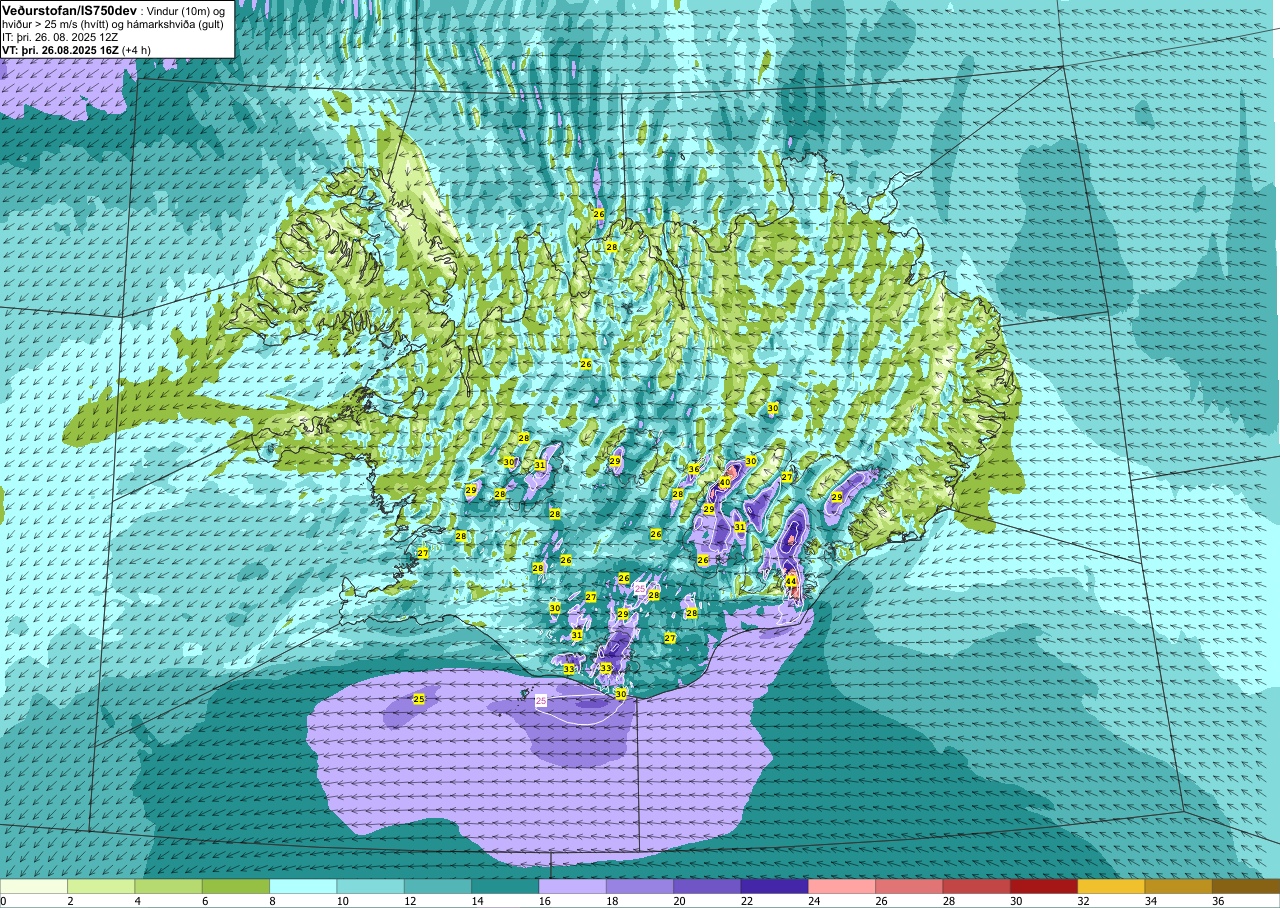Image resolution: width=1280 pixels, height=908 pixels.
Task: Pick the 4–6 m/s green legend swatch
Action: 168,886
